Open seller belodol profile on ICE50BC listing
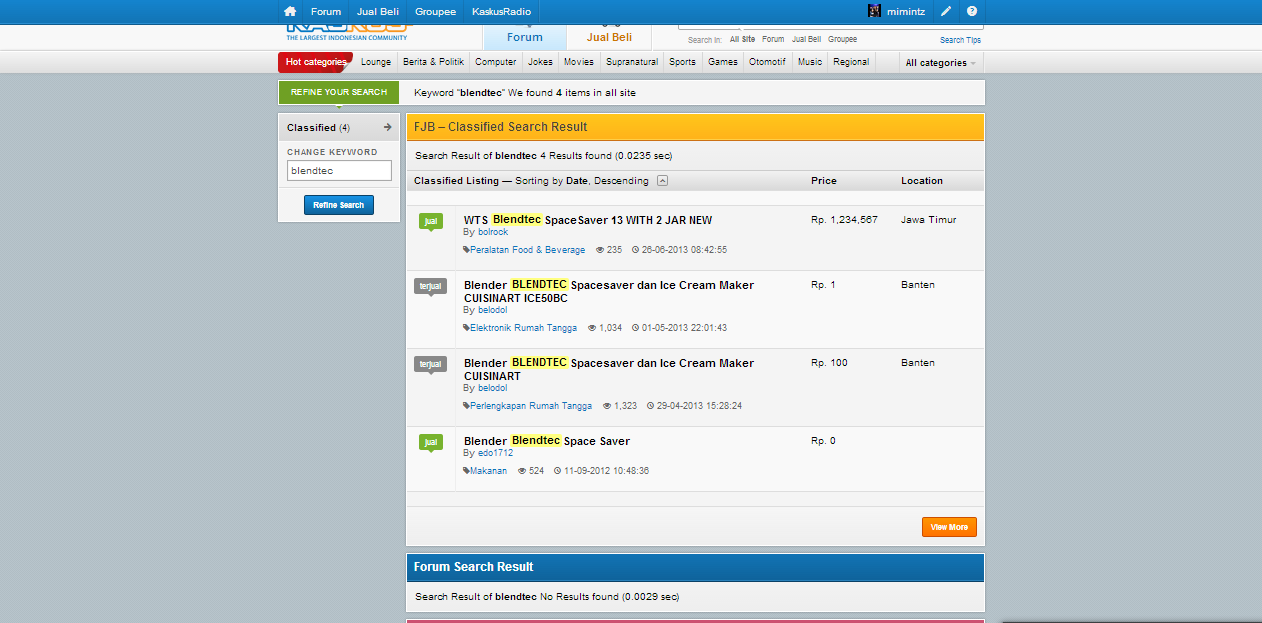This screenshot has height=623, width=1262. click(492, 310)
